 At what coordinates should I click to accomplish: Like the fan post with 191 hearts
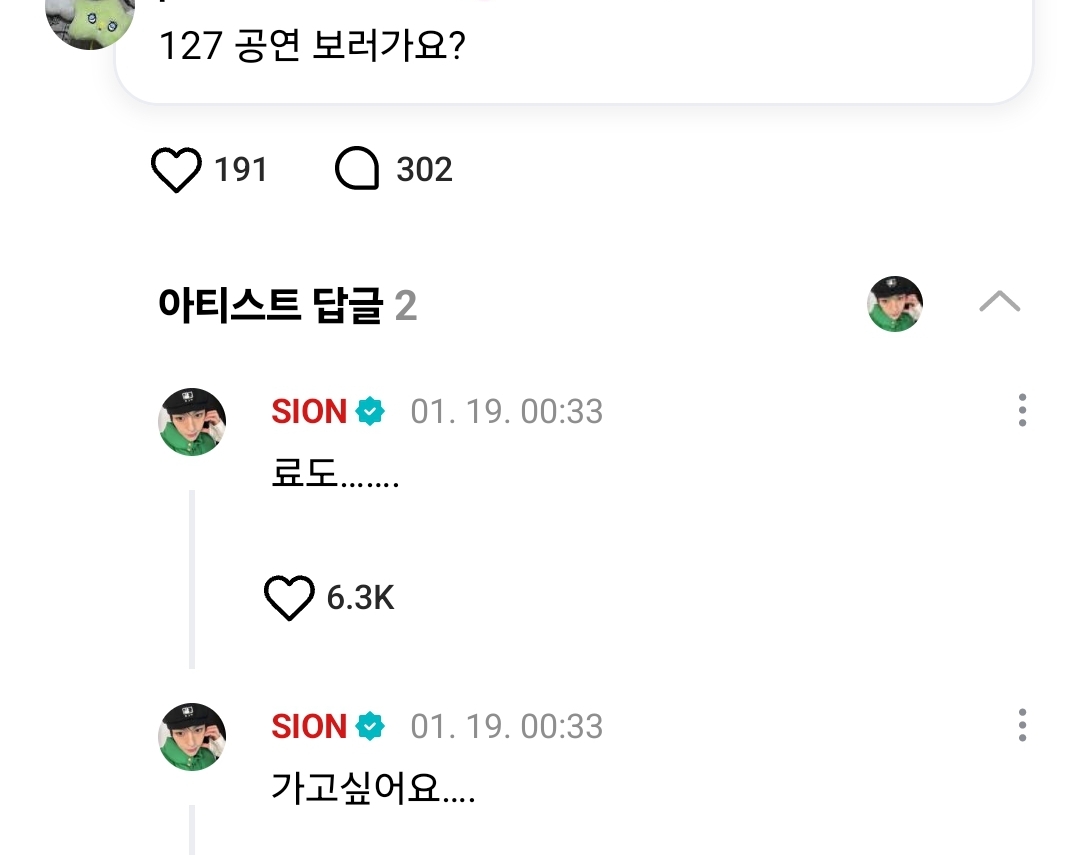click(176, 169)
